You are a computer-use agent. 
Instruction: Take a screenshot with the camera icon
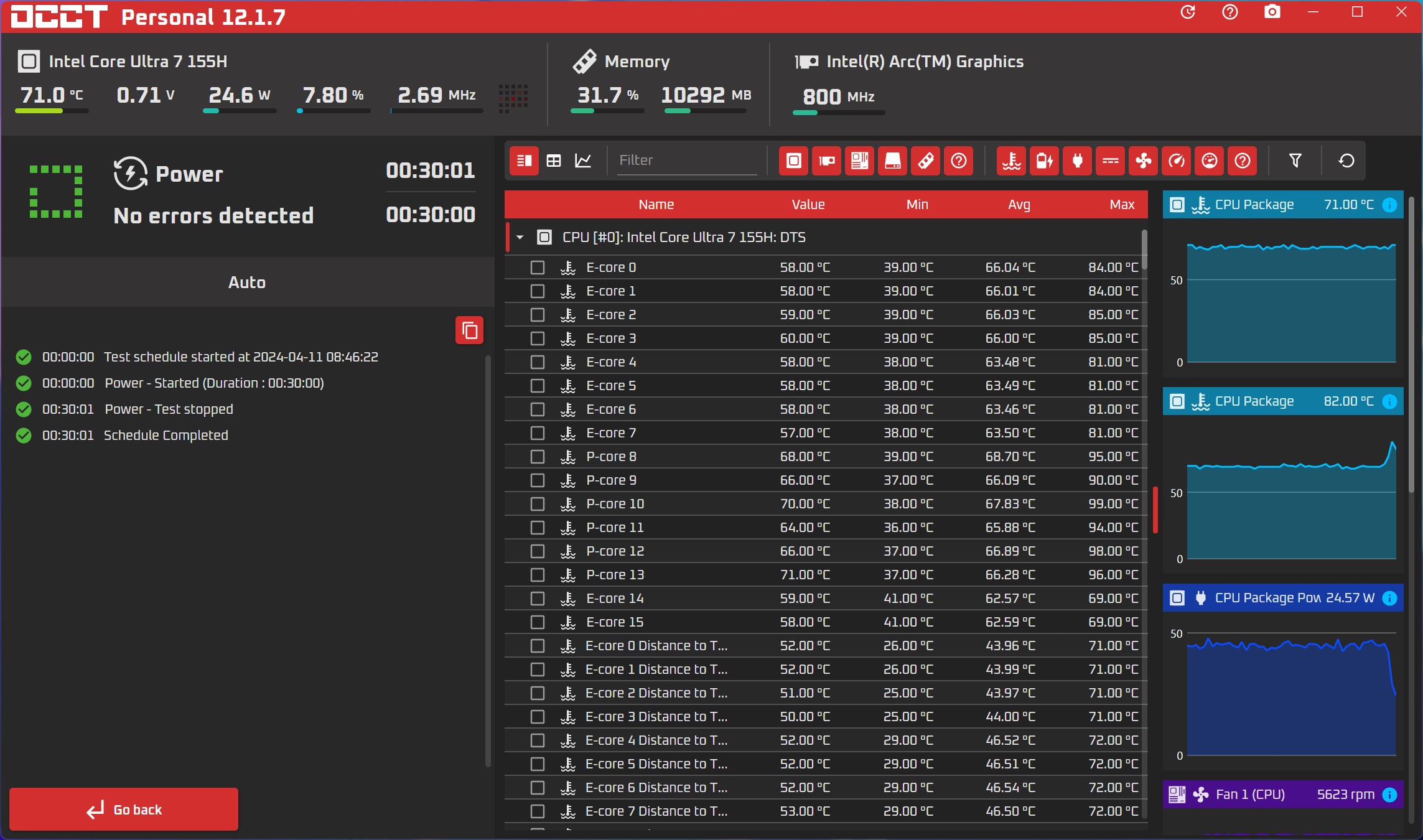[1272, 12]
